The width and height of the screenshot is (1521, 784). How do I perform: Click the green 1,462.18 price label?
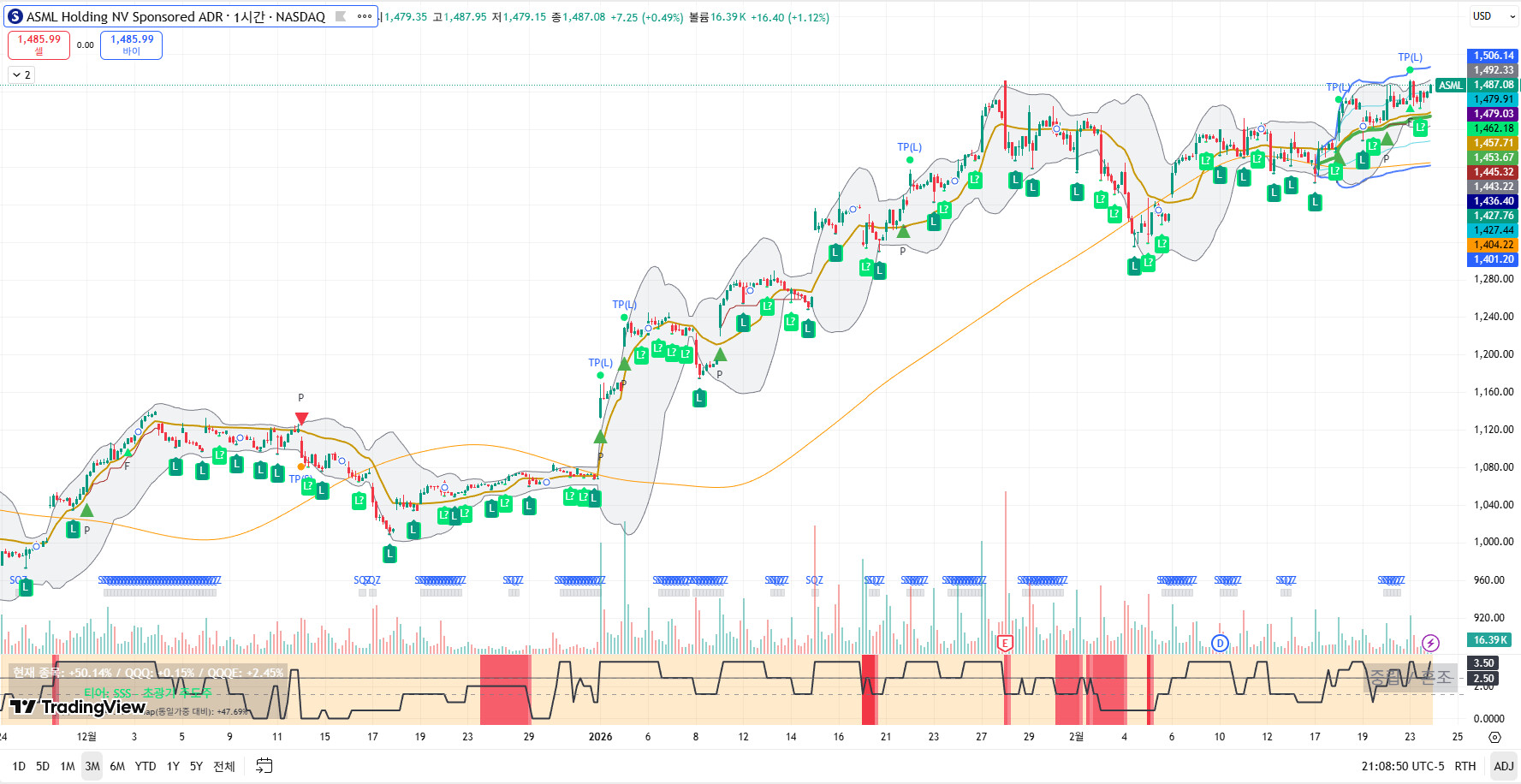tap(1493, 128)
